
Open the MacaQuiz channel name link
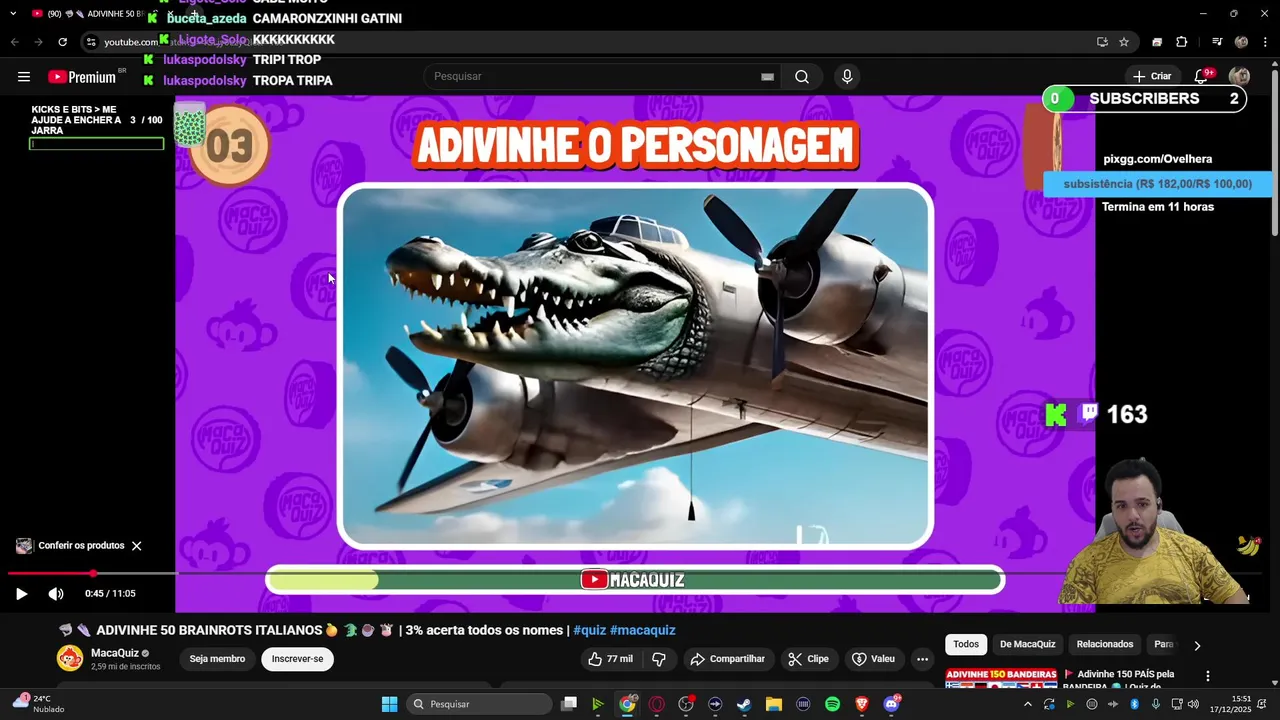pos(114,653)
